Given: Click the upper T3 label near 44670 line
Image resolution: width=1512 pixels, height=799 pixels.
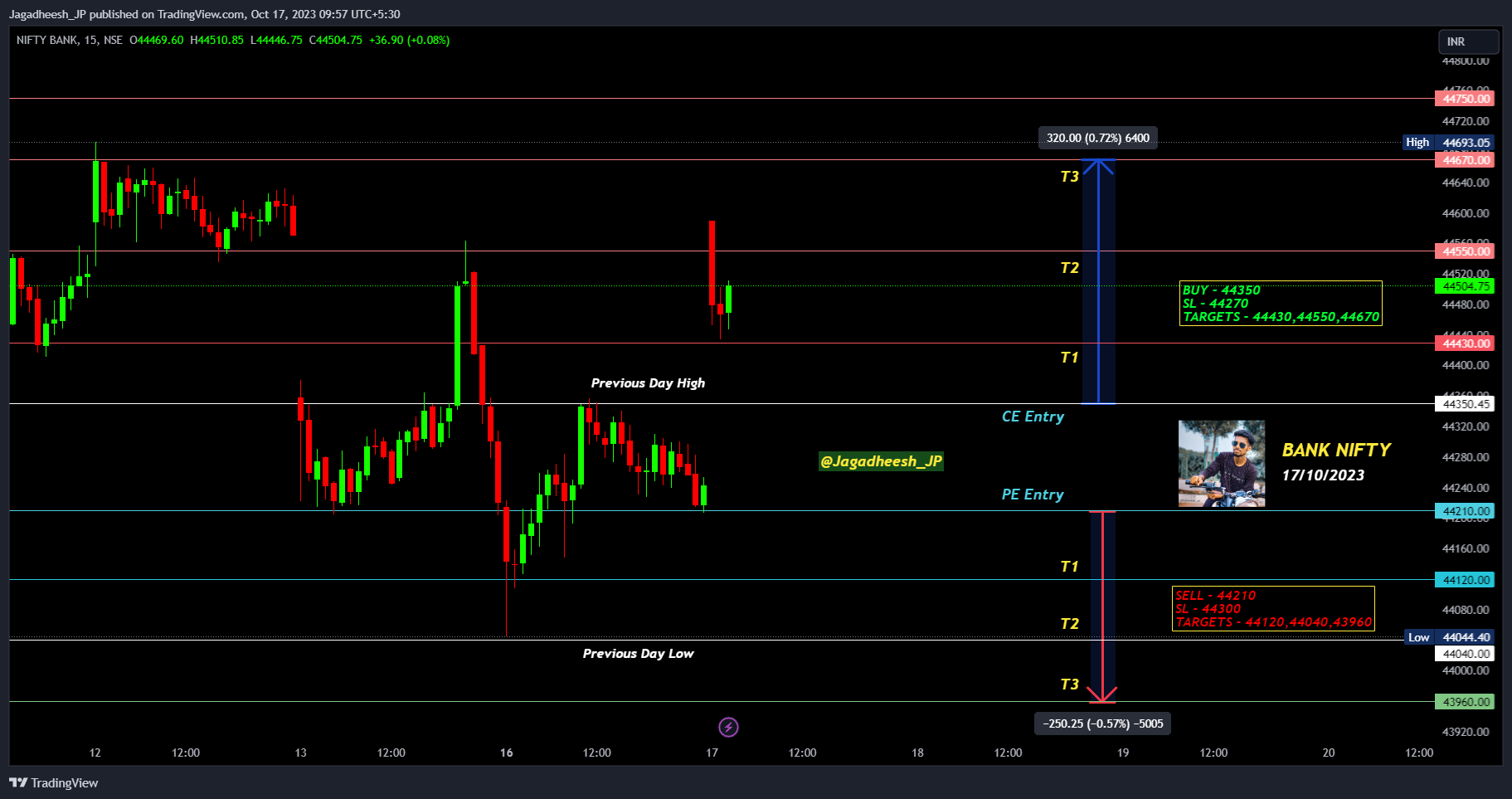Looking at the screenshot, I should click(x=1070, y=177).
